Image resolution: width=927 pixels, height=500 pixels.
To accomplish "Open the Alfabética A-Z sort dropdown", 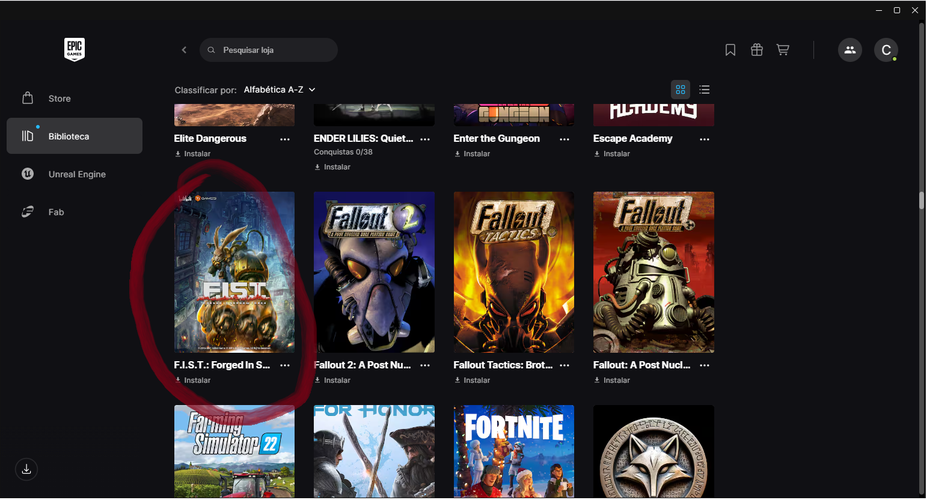I will pyautogui.click(x=279, y=90).
